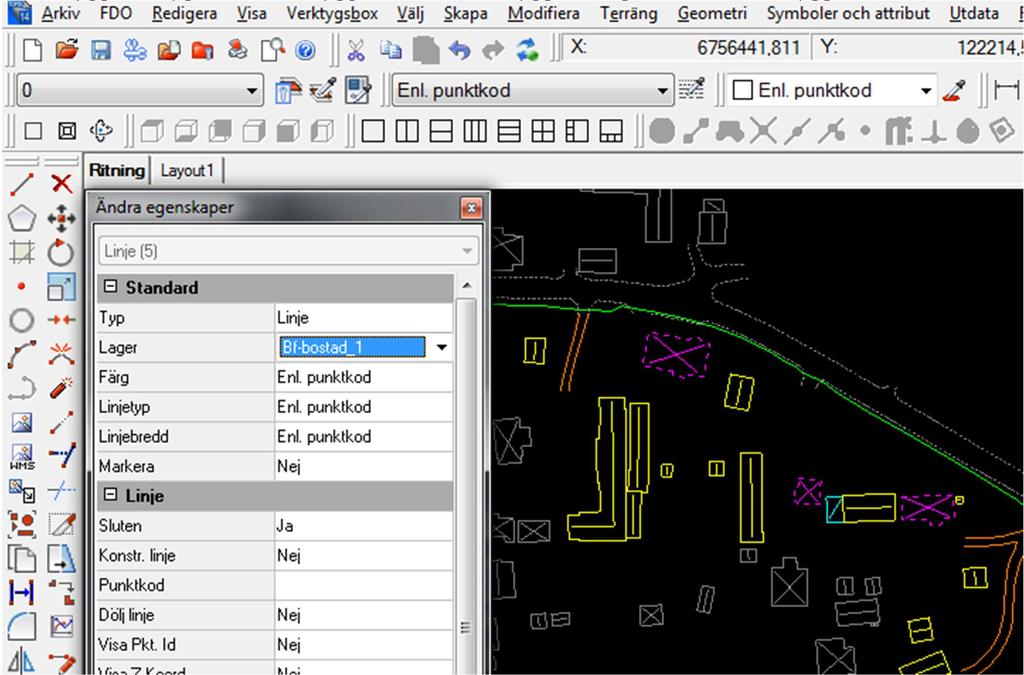1024x675 pixels.
Task: Click the red X delete tool
Action: tap(61, 184)
